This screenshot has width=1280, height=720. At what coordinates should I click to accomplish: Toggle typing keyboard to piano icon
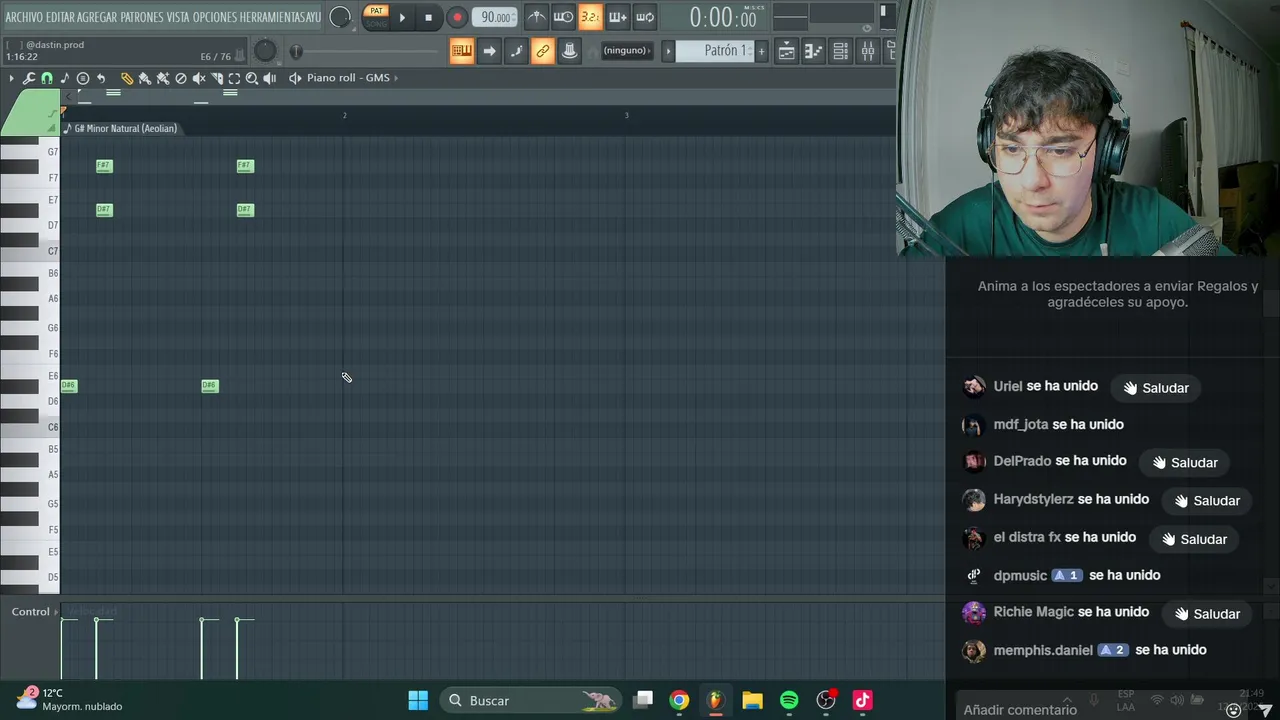[x=462, y=51]
